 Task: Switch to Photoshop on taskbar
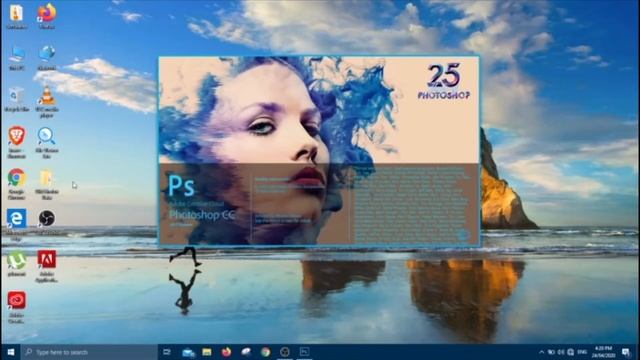point(304,352)
